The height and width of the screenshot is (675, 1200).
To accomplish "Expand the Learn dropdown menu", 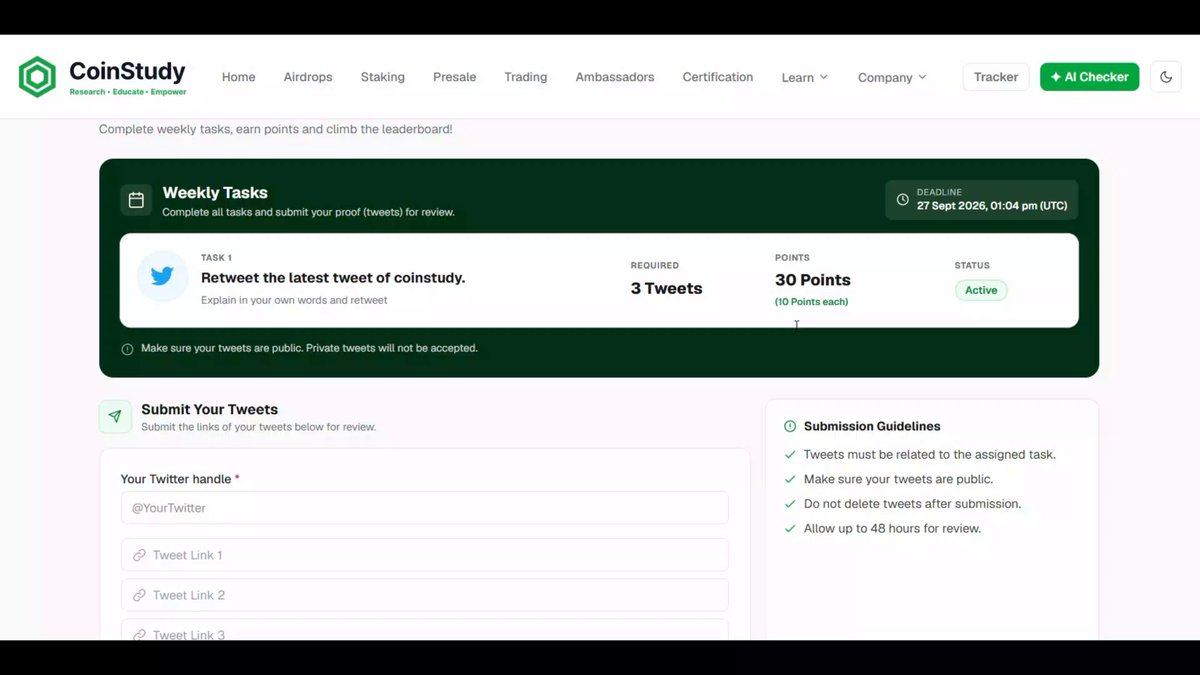I will pos(805,77).
